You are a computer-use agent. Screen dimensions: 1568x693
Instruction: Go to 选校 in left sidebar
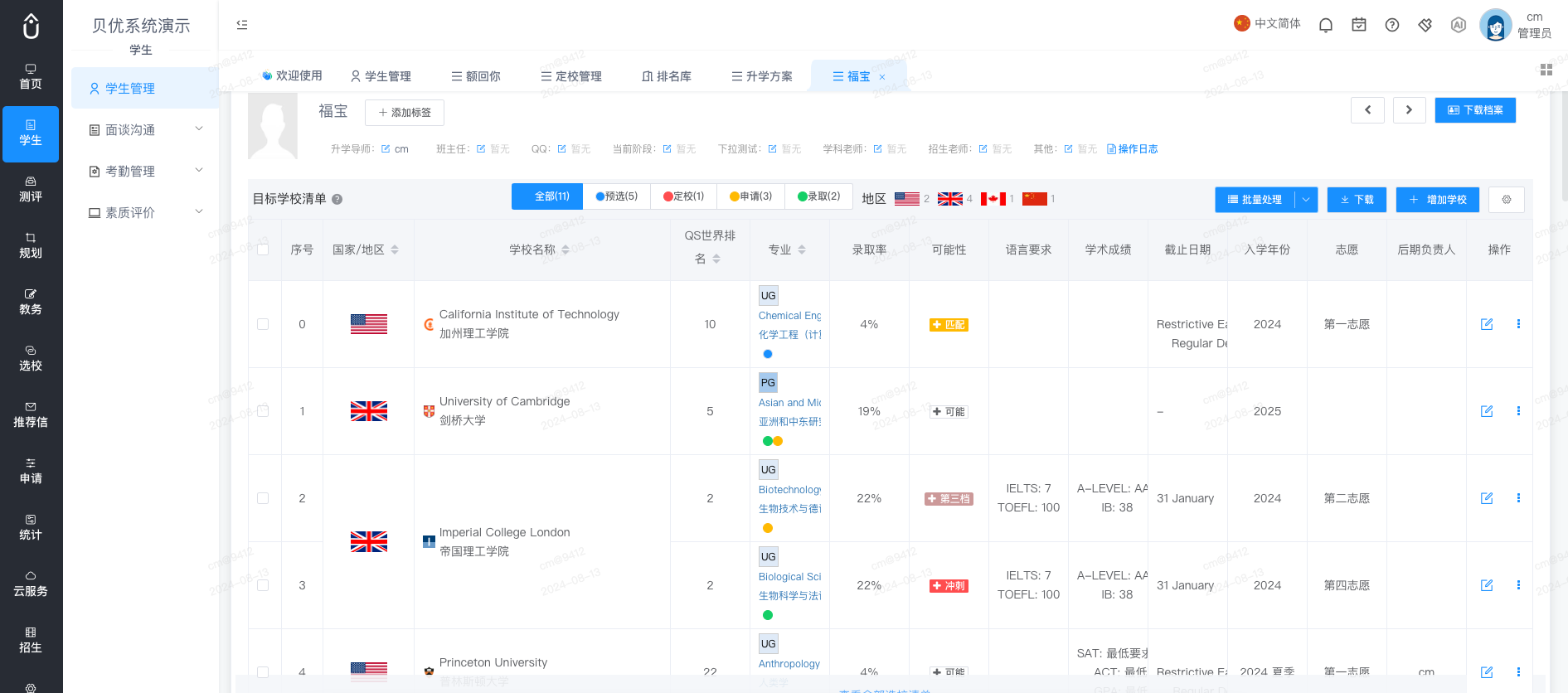pos(31,358)
